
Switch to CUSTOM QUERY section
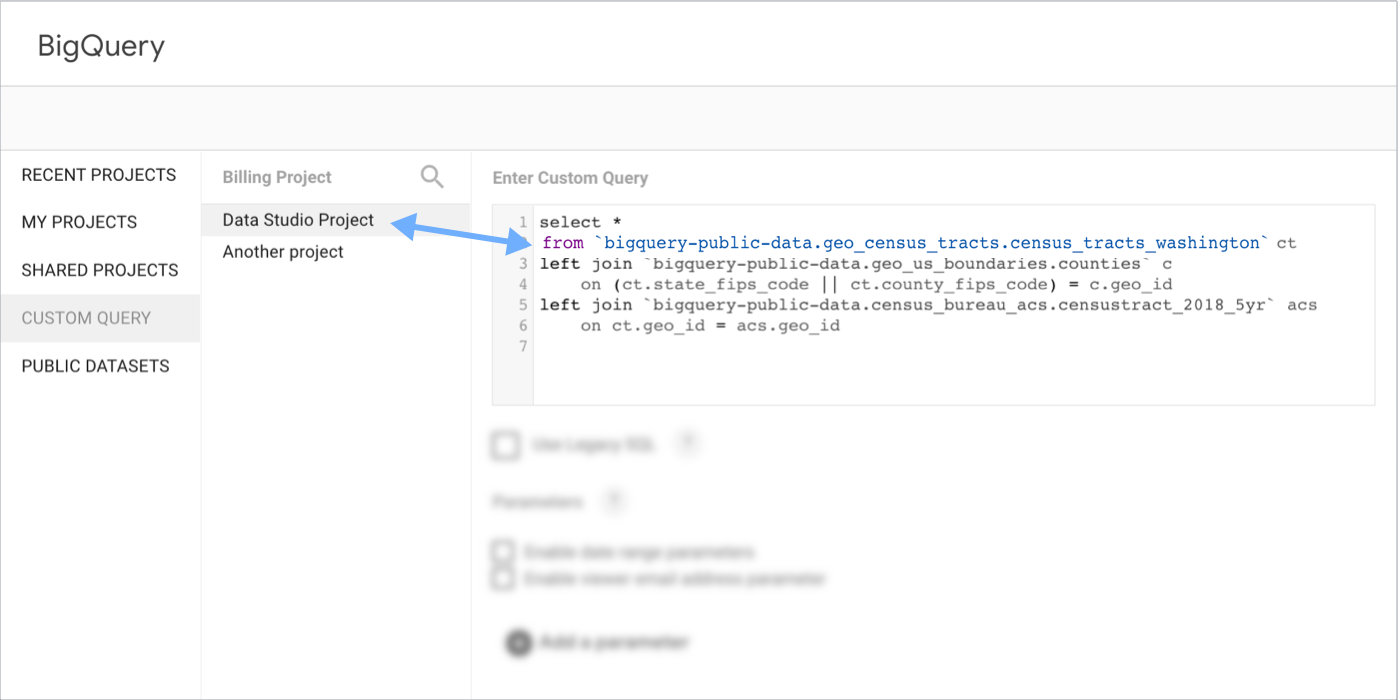point(90,318)
